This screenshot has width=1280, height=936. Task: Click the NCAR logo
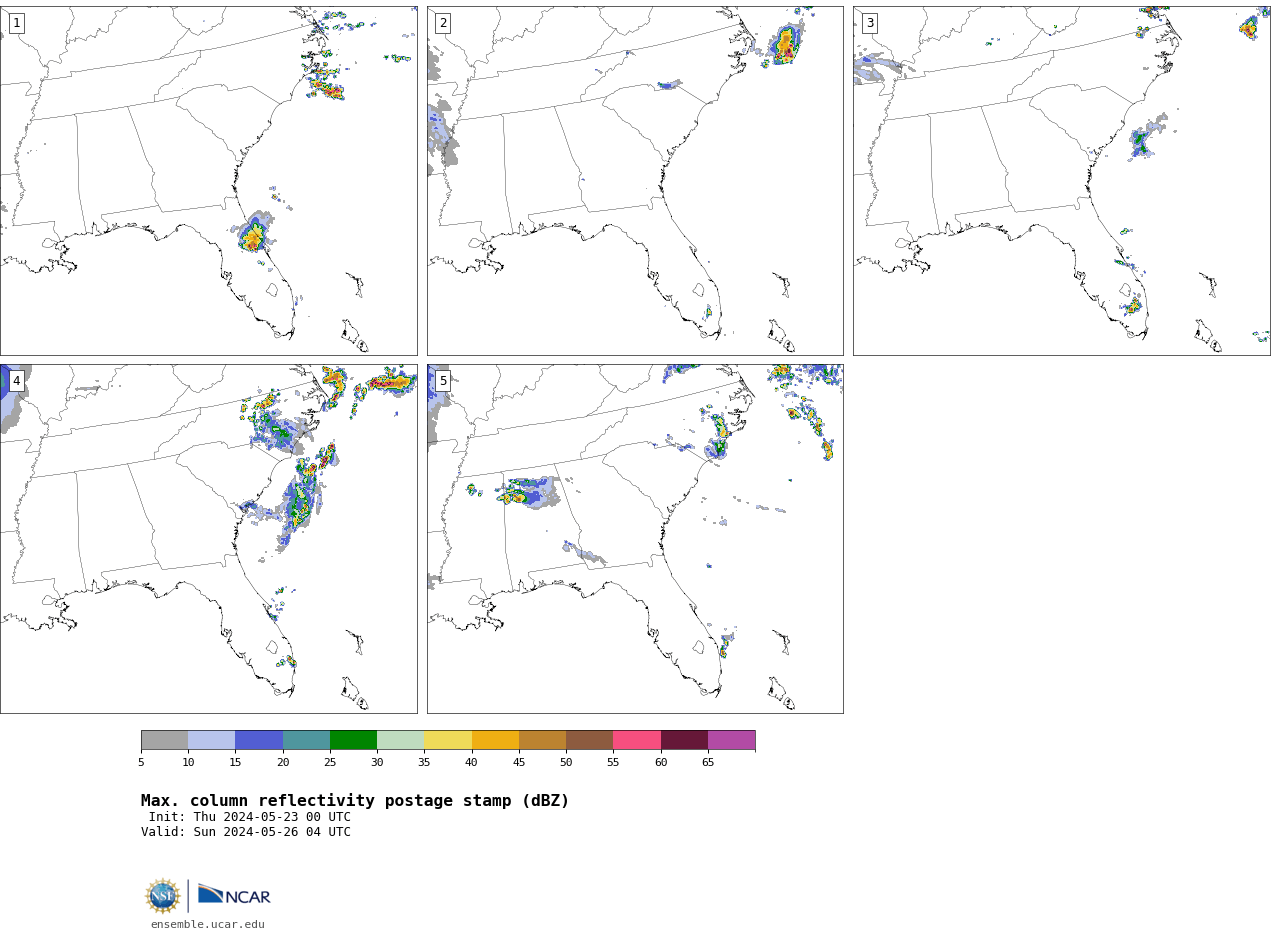[x=234, y=895]
